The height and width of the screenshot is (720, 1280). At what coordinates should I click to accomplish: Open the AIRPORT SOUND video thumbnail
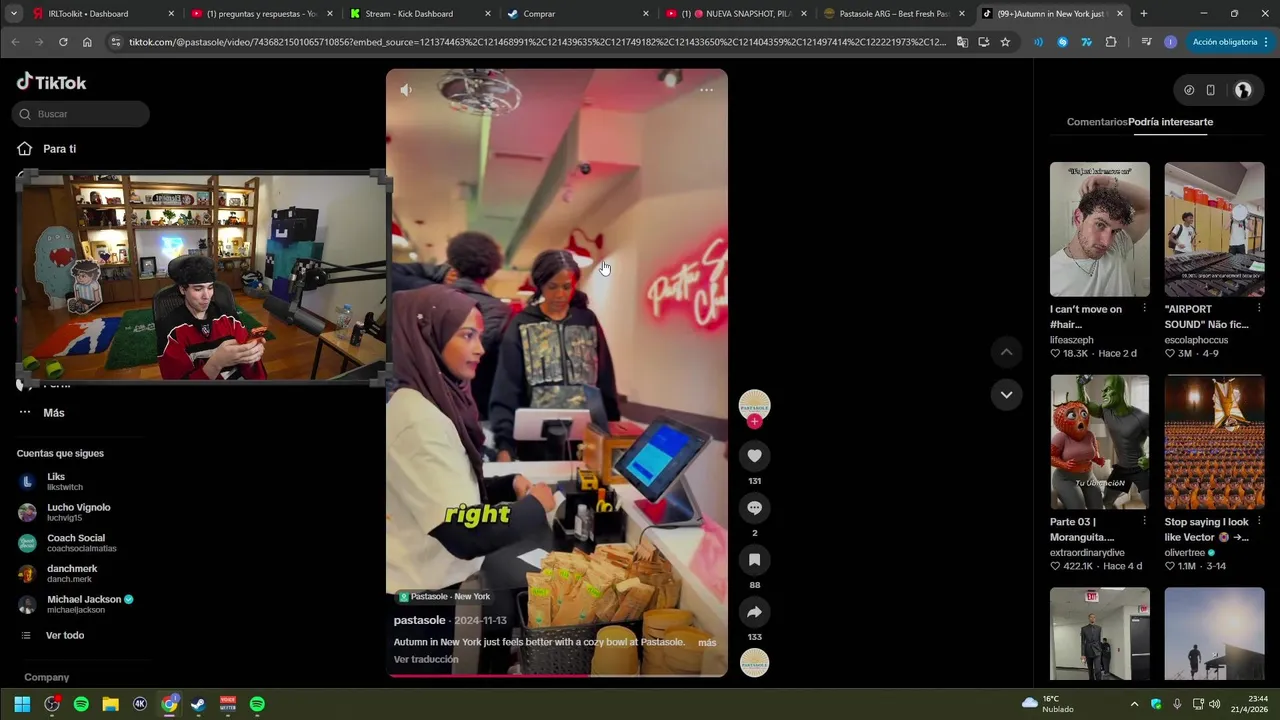1214,229
